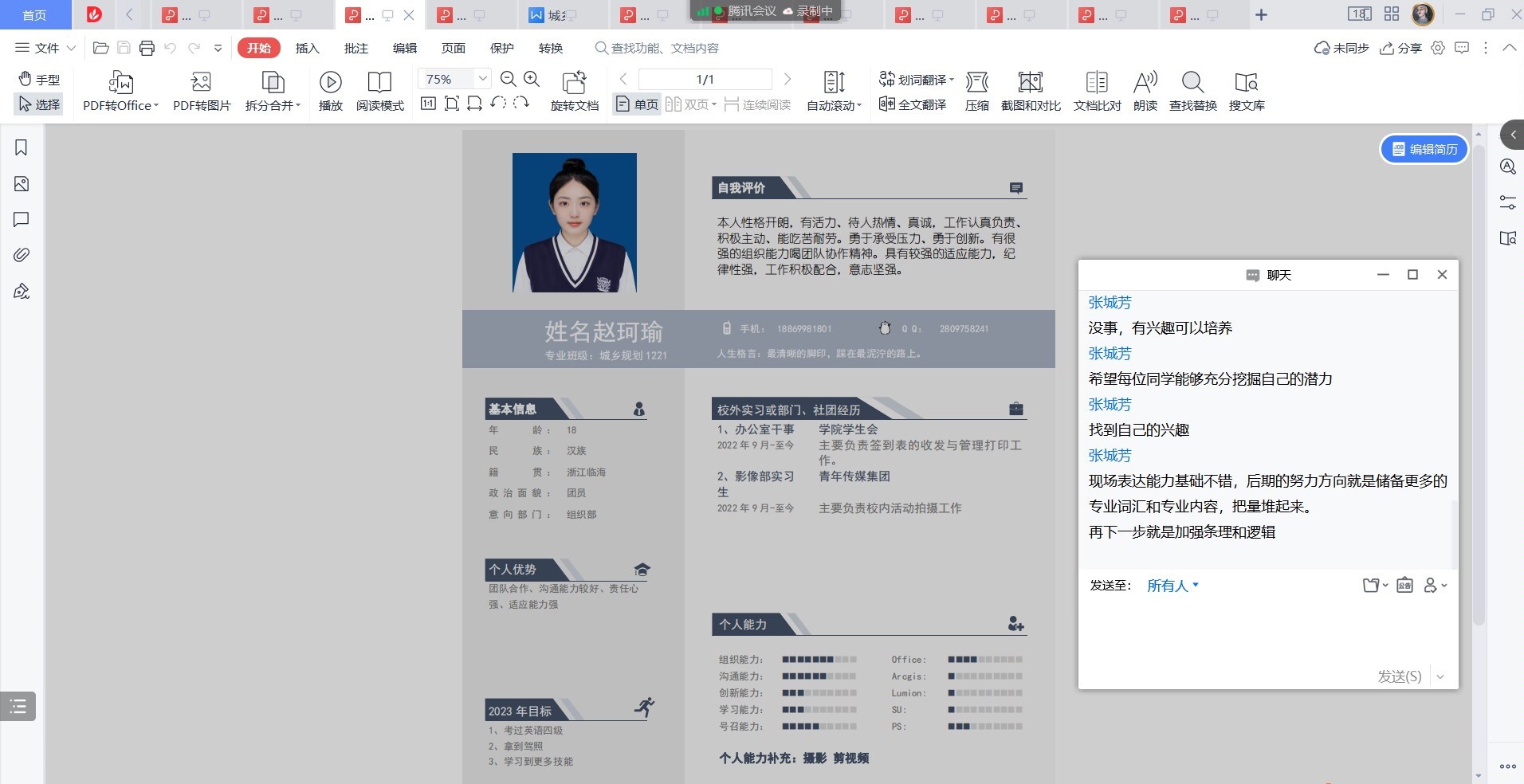The image size is (1524, 784).
Task: Expand the 文件 file menu
Action: [45, 48]
